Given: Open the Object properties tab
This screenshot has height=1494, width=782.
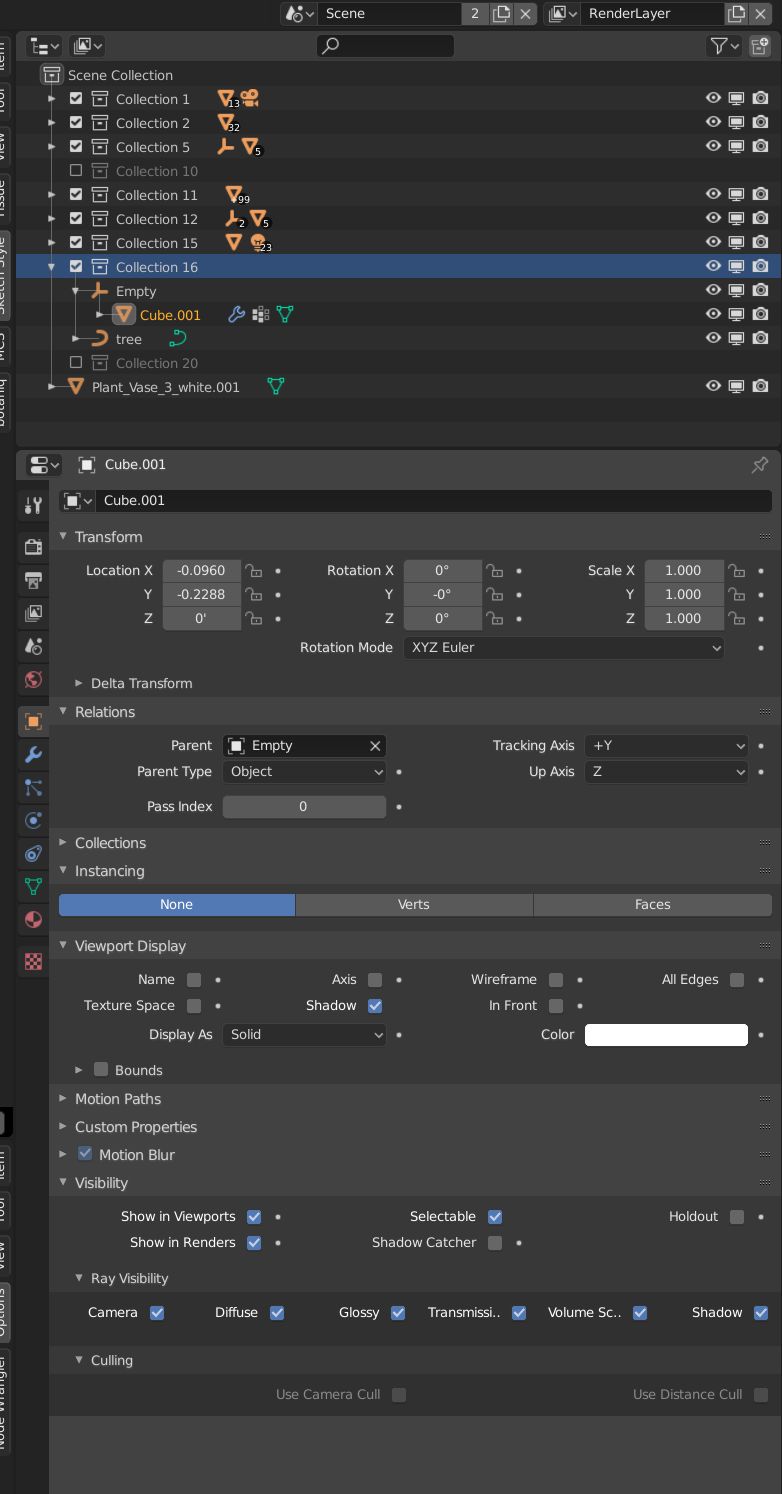Looking at the screenshot, I should 33,721.
